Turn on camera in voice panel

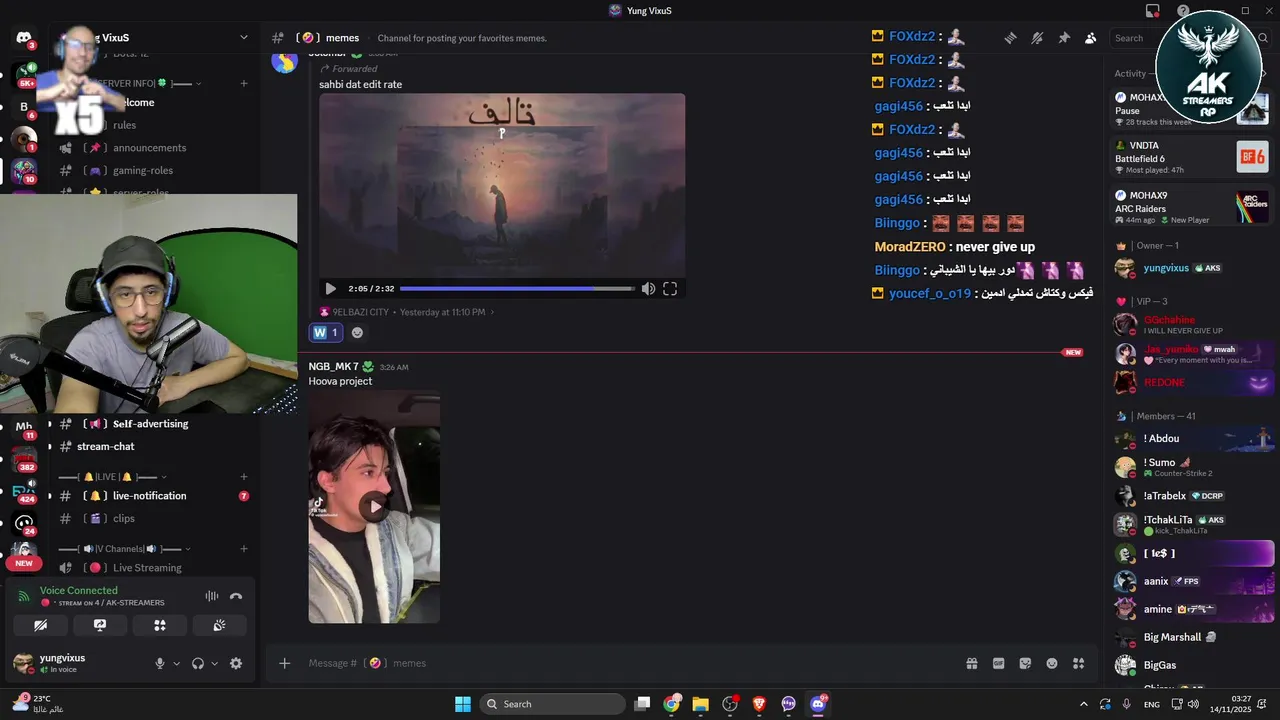point(40,625)
